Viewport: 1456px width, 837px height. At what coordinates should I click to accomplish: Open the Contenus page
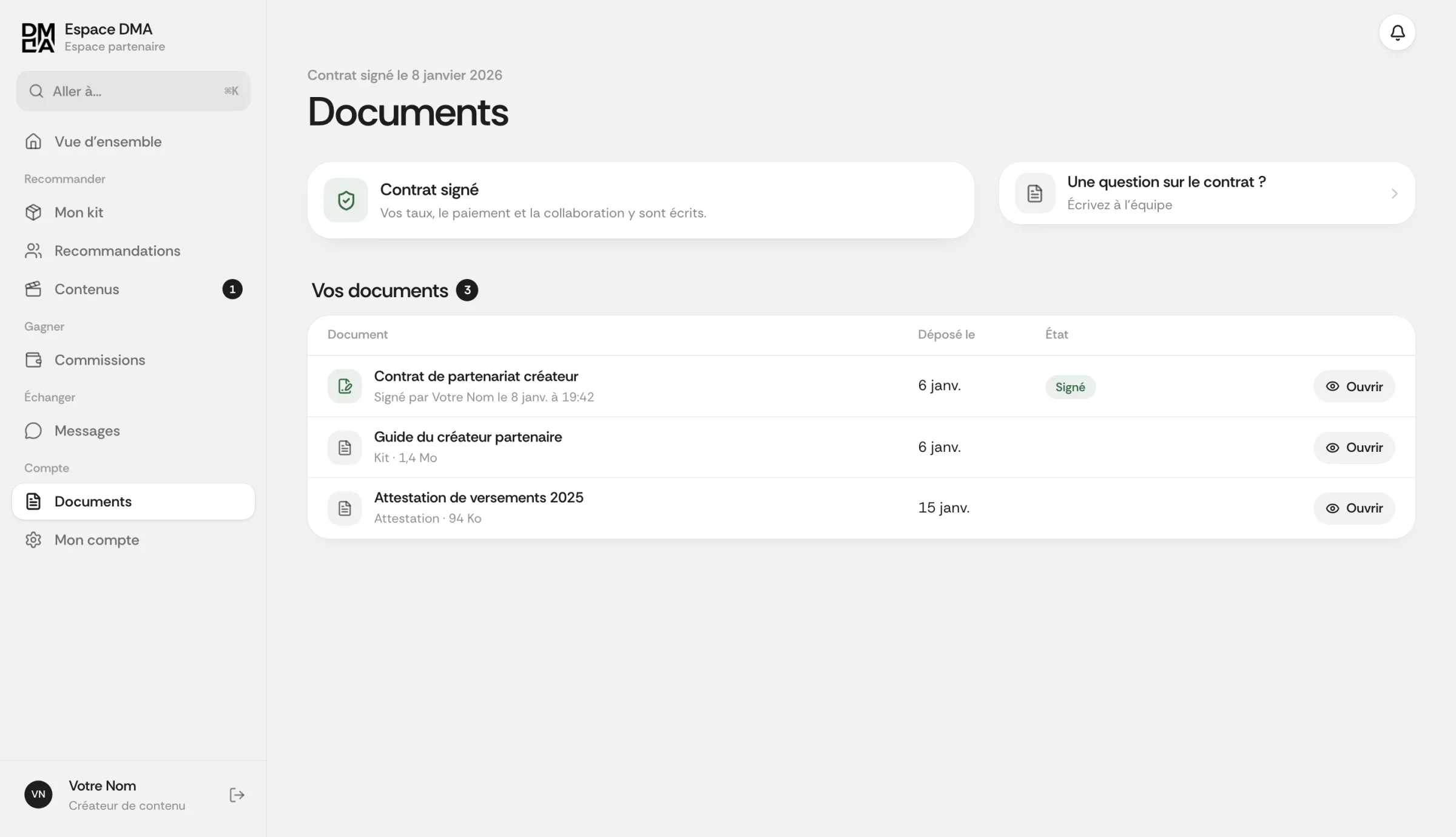[133, 289]
